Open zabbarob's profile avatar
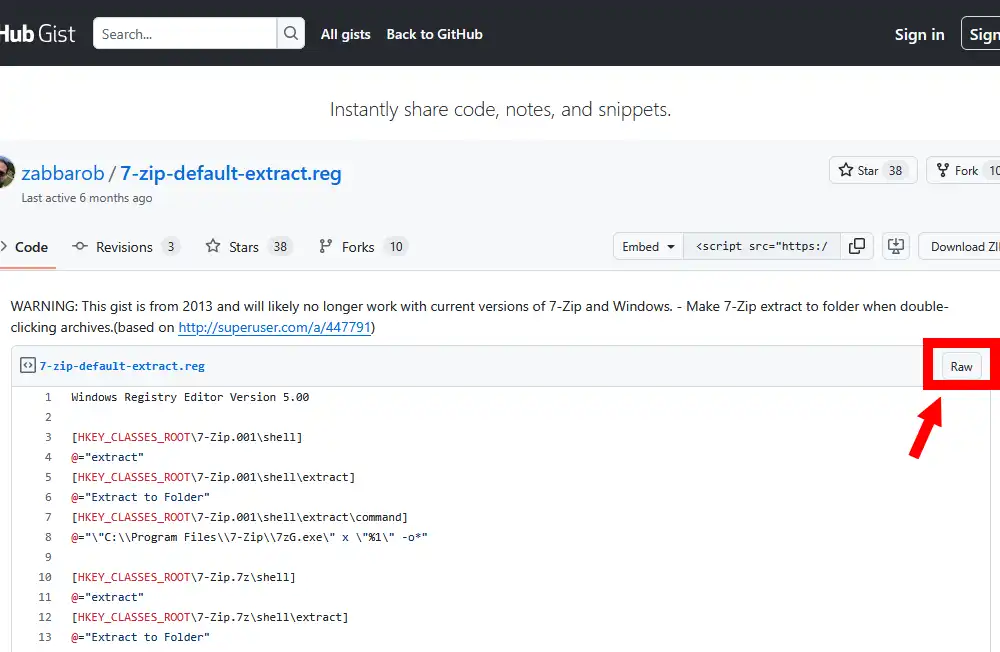 pos(6,172)
